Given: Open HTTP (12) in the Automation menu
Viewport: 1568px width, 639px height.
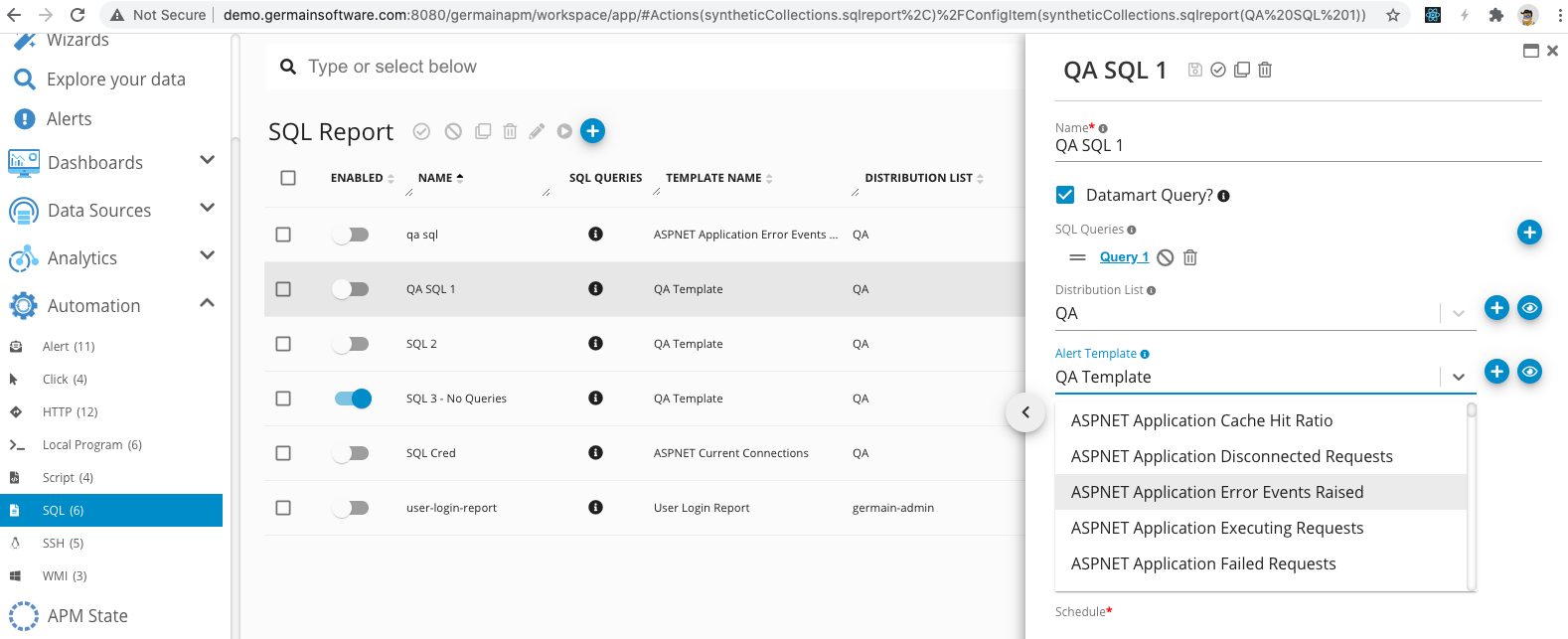Looking at the screenshot, I should click(70, 411).
